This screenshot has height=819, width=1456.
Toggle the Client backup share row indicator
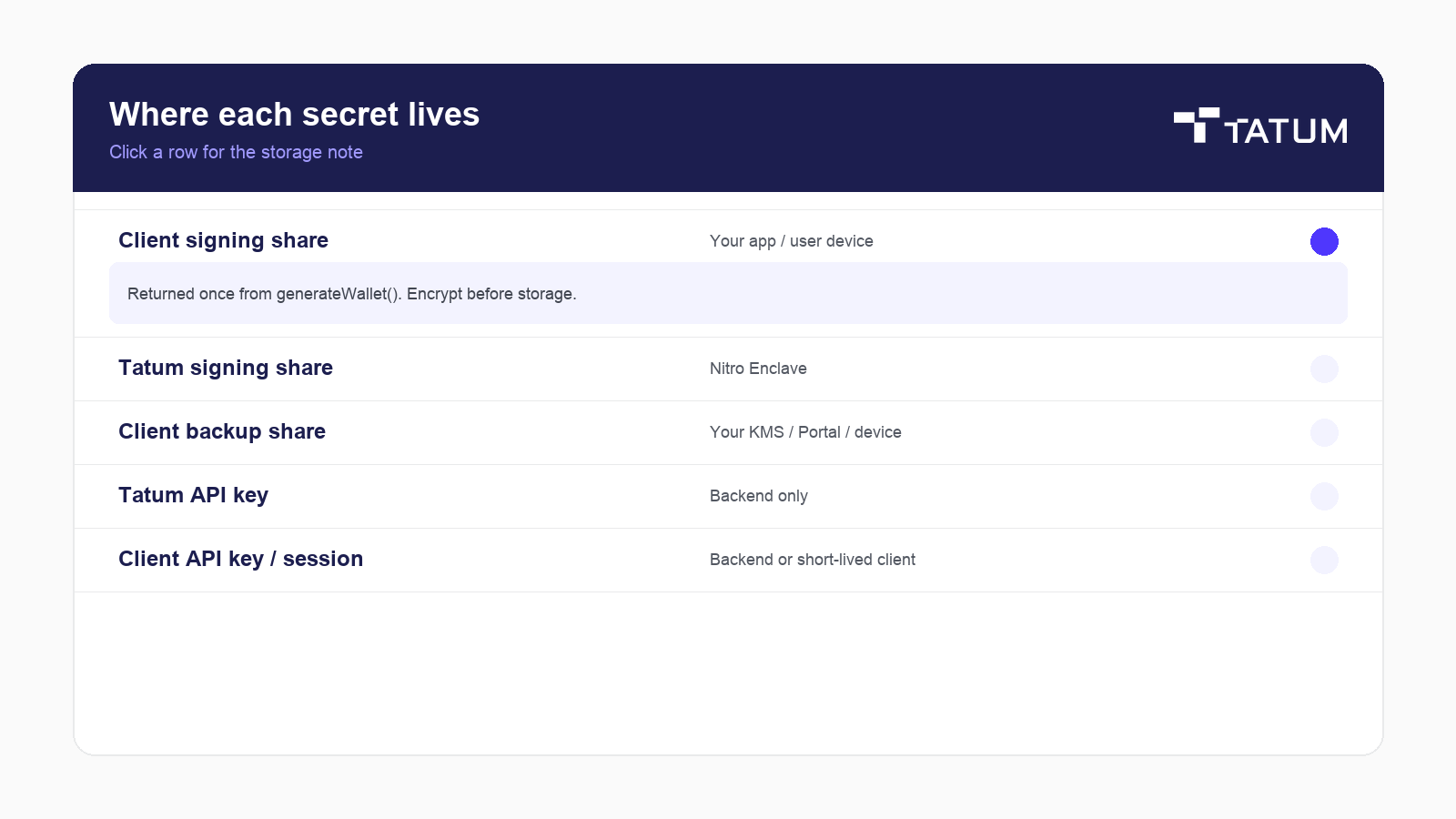coord(1324,432)
